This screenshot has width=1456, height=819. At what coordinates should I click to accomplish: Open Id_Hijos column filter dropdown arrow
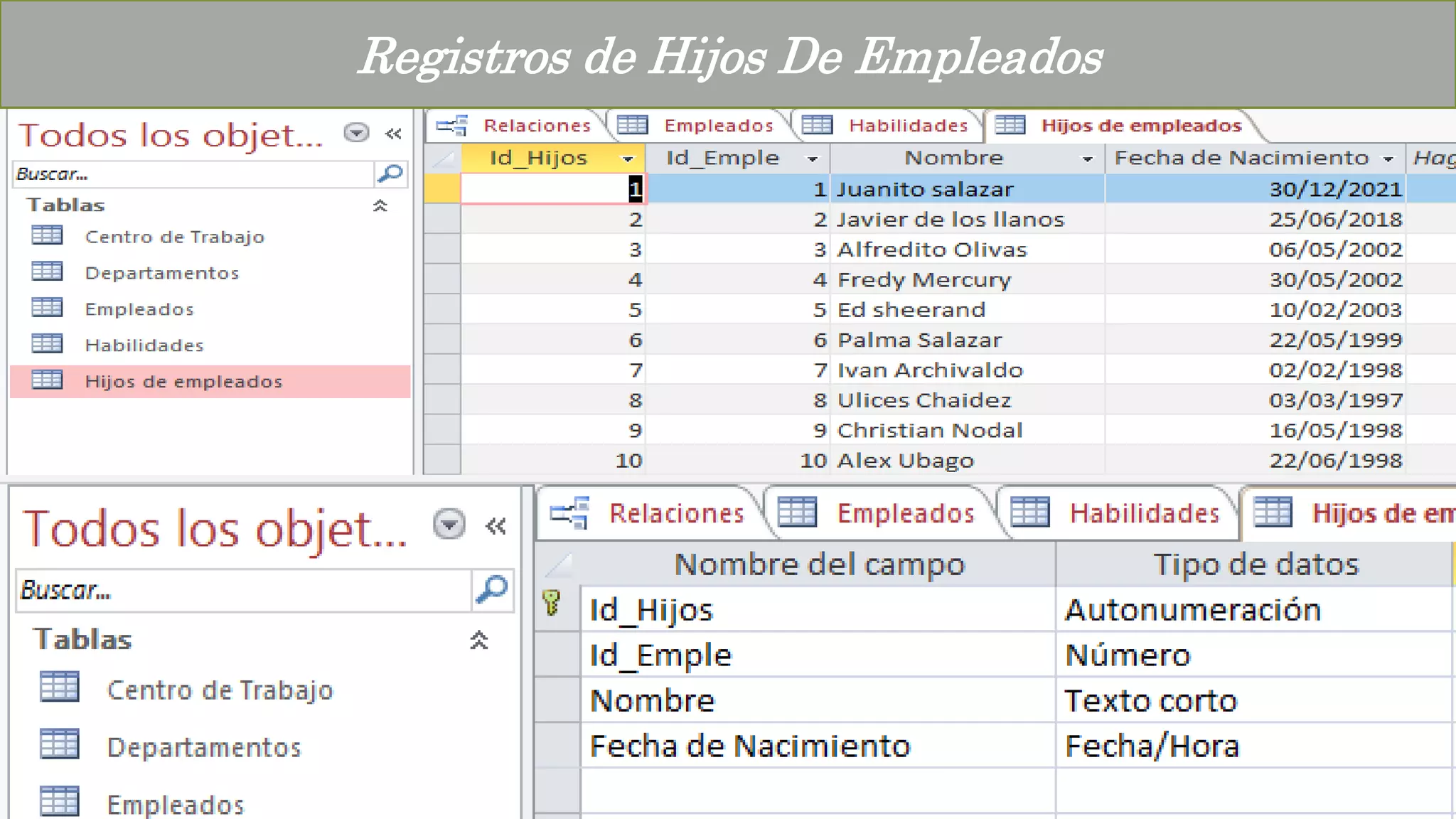tap(628, 159)
